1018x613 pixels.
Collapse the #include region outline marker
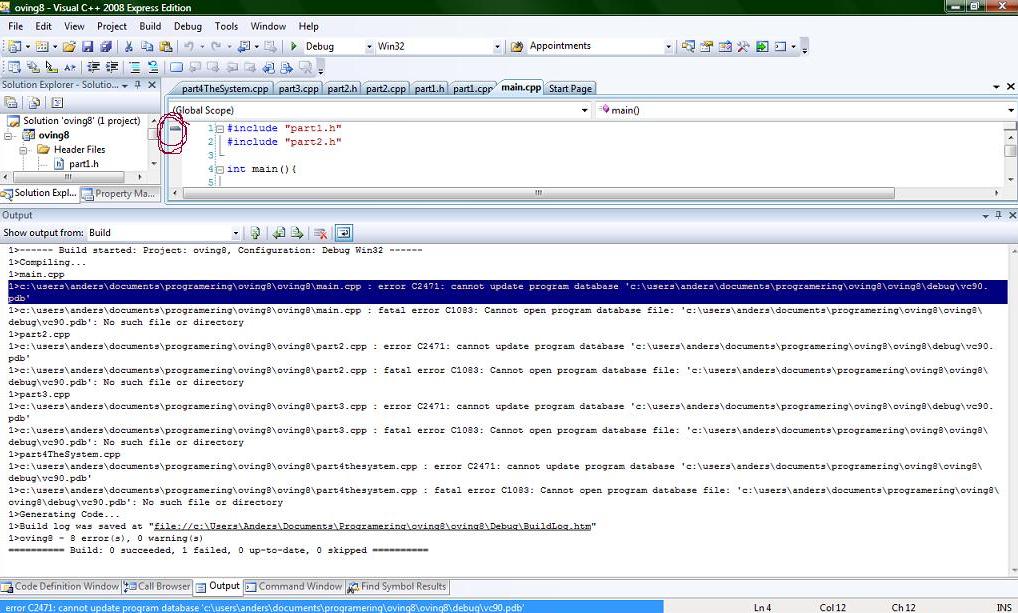[x=220, y=129]
